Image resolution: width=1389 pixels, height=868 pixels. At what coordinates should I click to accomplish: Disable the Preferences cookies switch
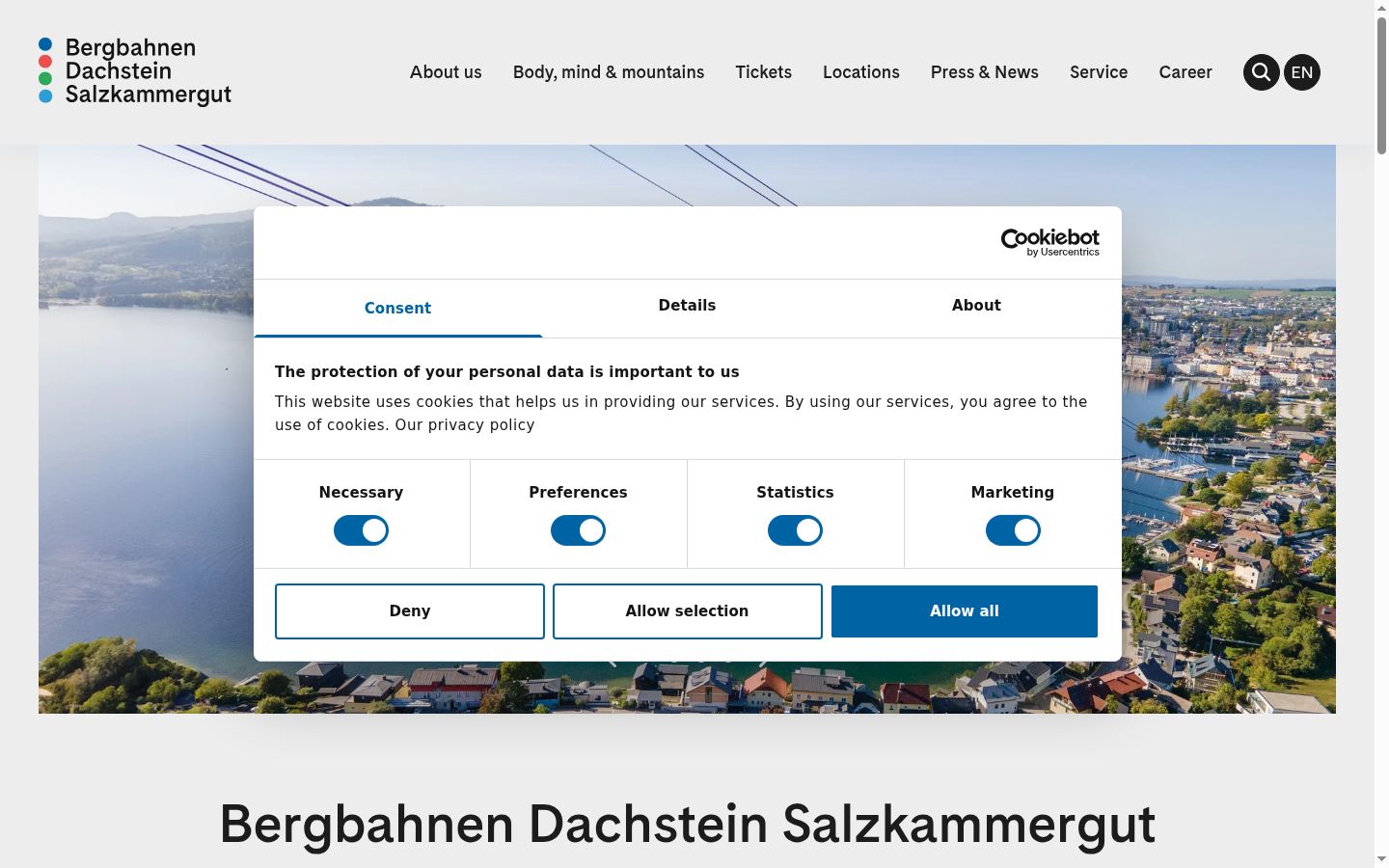tap(578, 530)
